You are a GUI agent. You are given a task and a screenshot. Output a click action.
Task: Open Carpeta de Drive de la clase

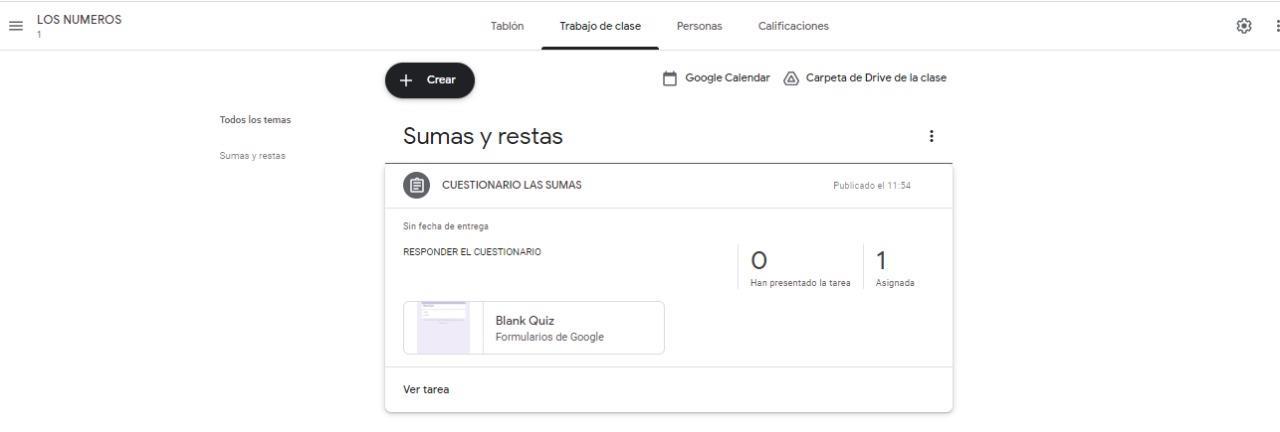876,78
